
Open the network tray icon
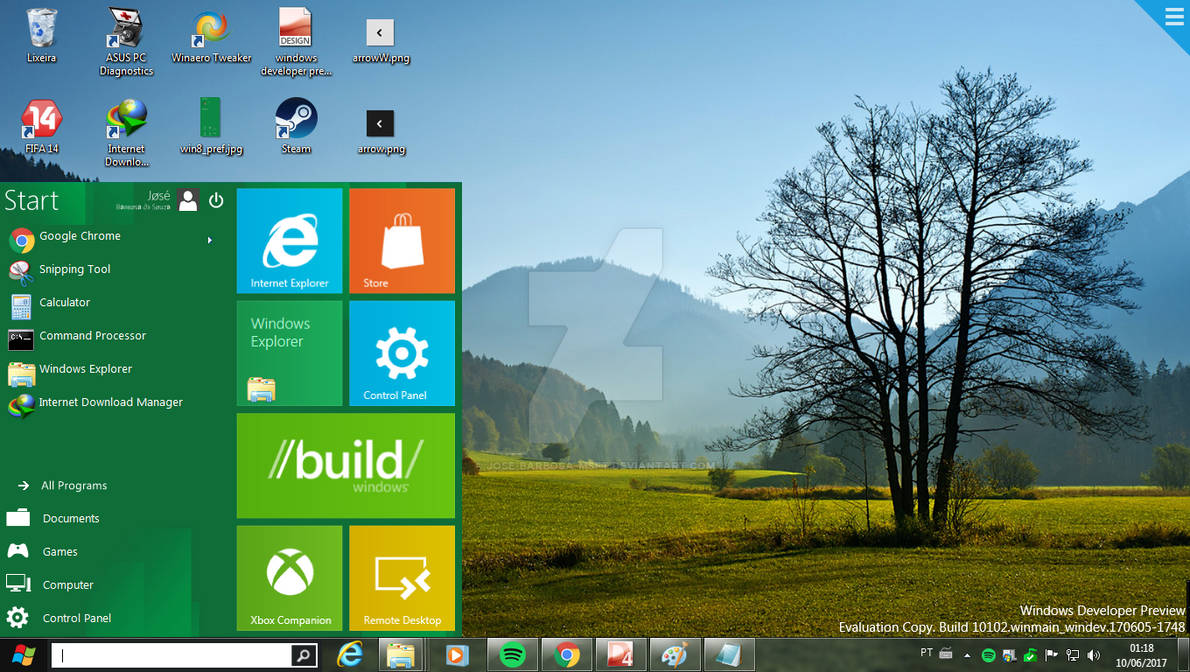[1072, 655]
